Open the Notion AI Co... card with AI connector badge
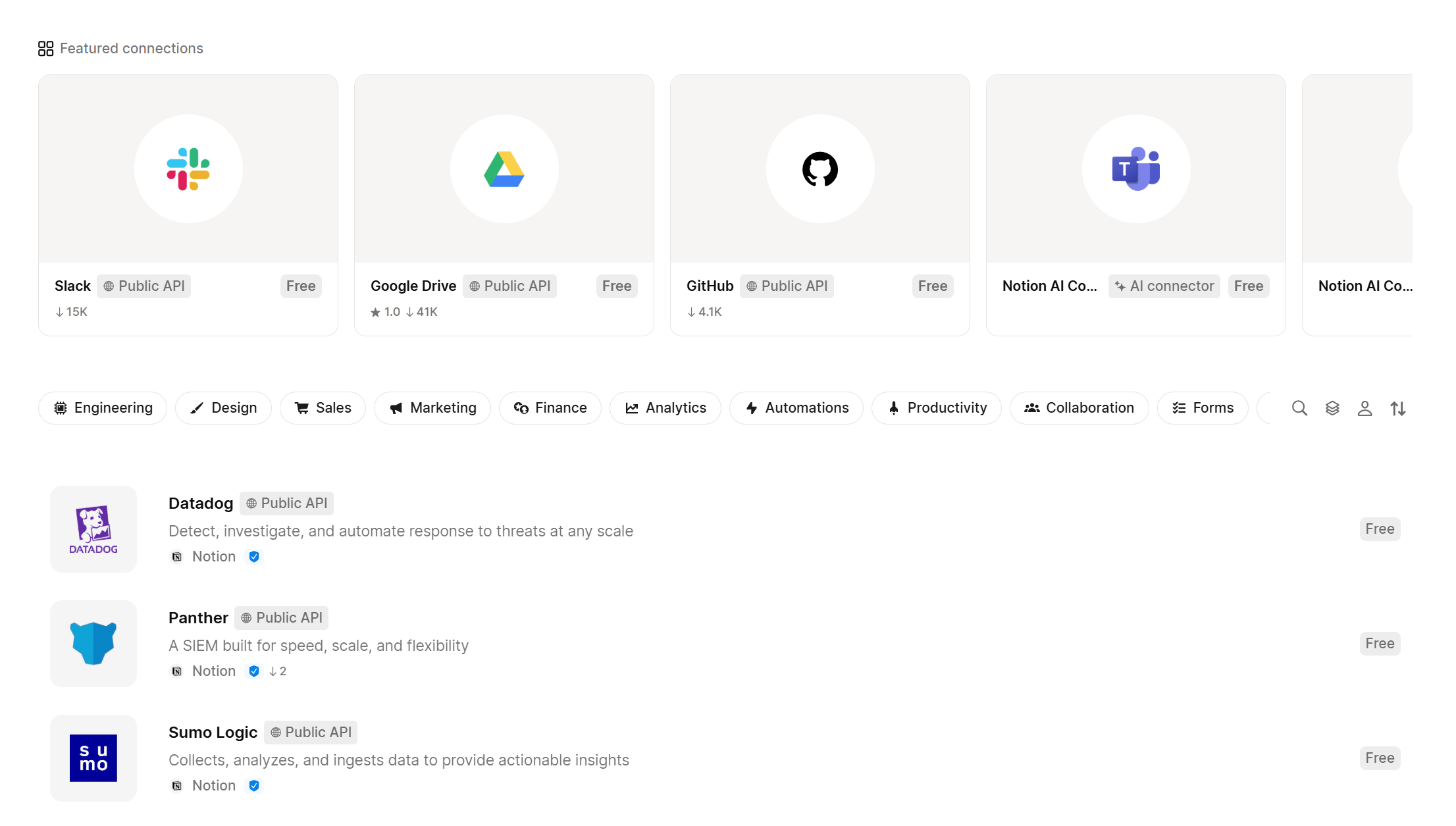1456x826 pixels. pyautogui.click(x=1136, y=205)
